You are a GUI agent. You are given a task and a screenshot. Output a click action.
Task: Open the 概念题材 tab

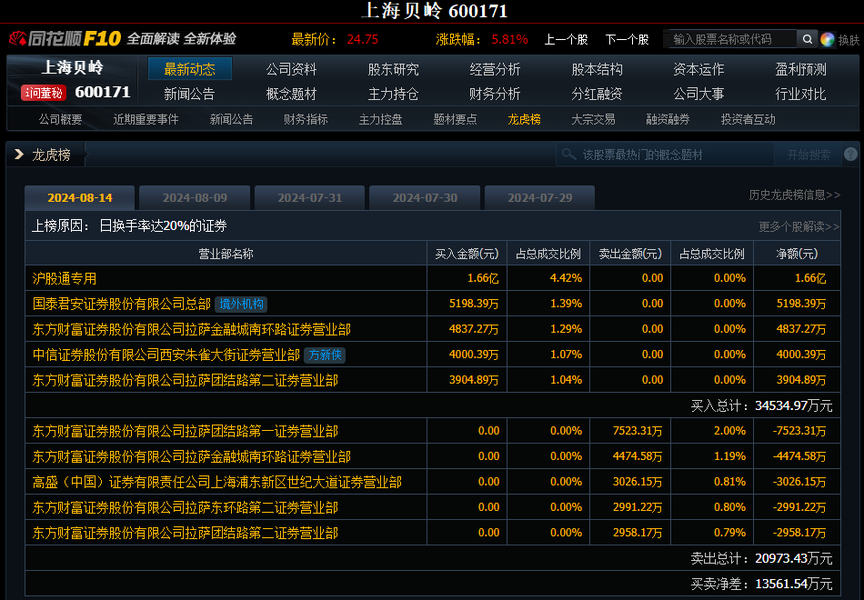tap(291, 94)
